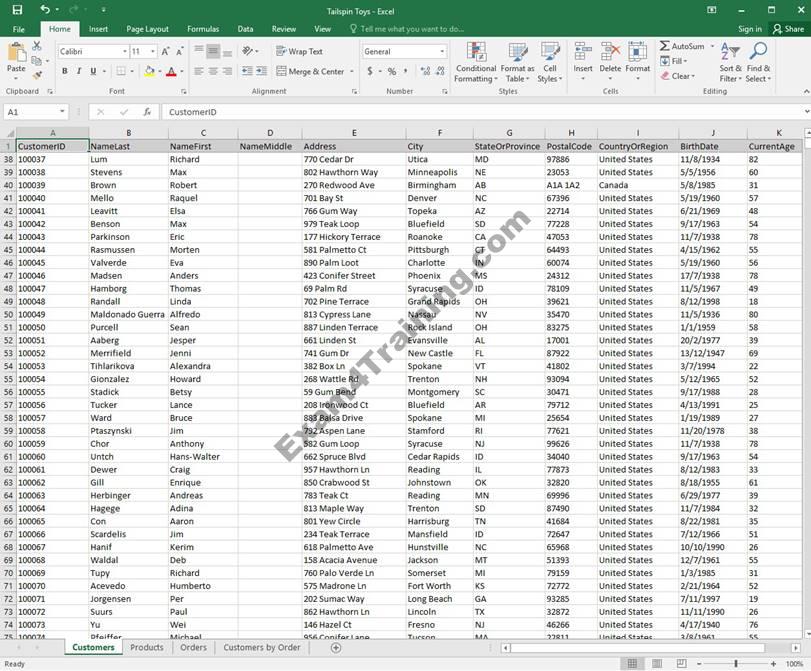Click the Find & Select icon

(758, 61)
